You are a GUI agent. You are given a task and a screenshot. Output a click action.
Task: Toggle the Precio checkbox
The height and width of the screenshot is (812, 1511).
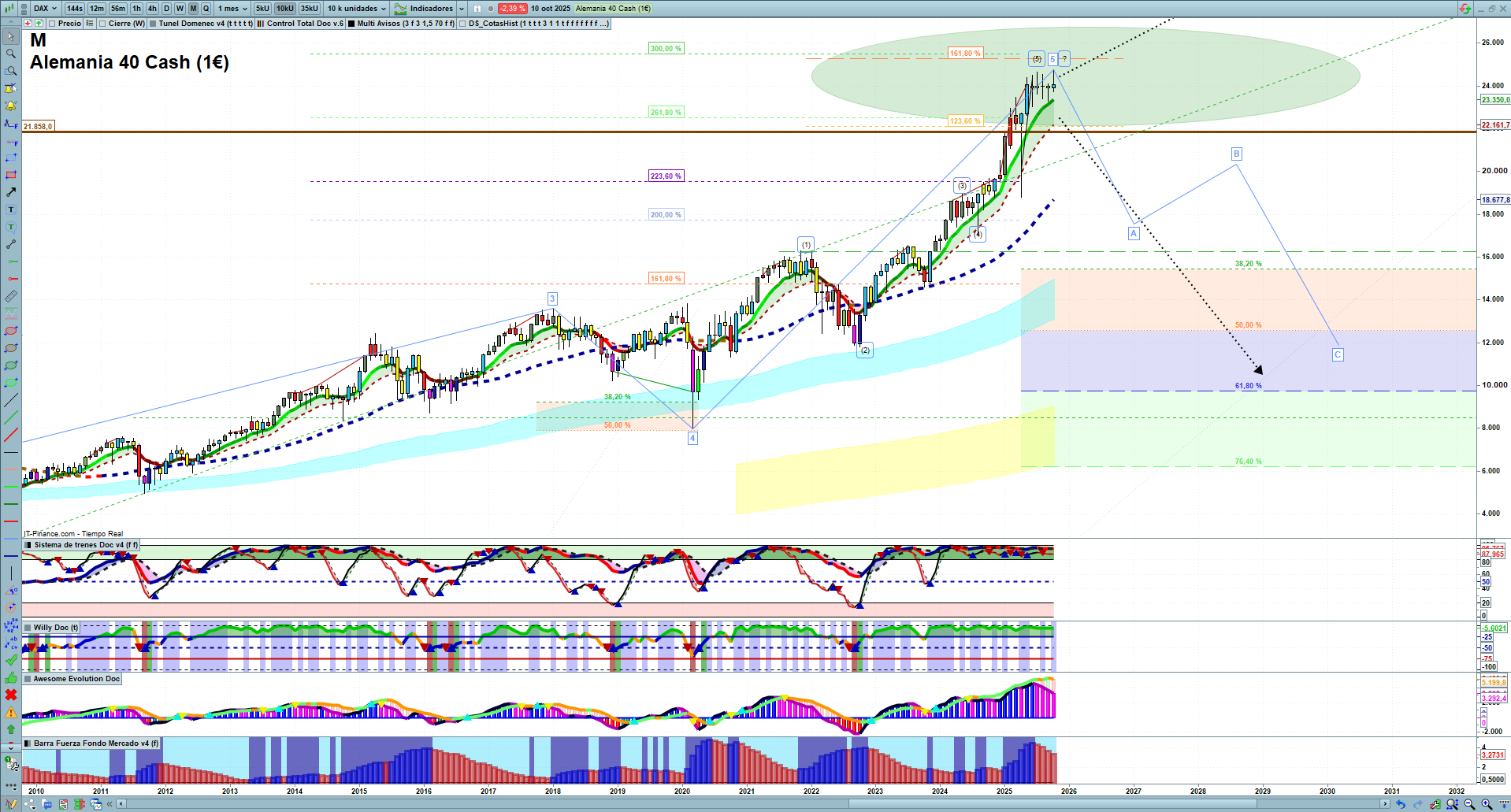[x=53, y=24]
